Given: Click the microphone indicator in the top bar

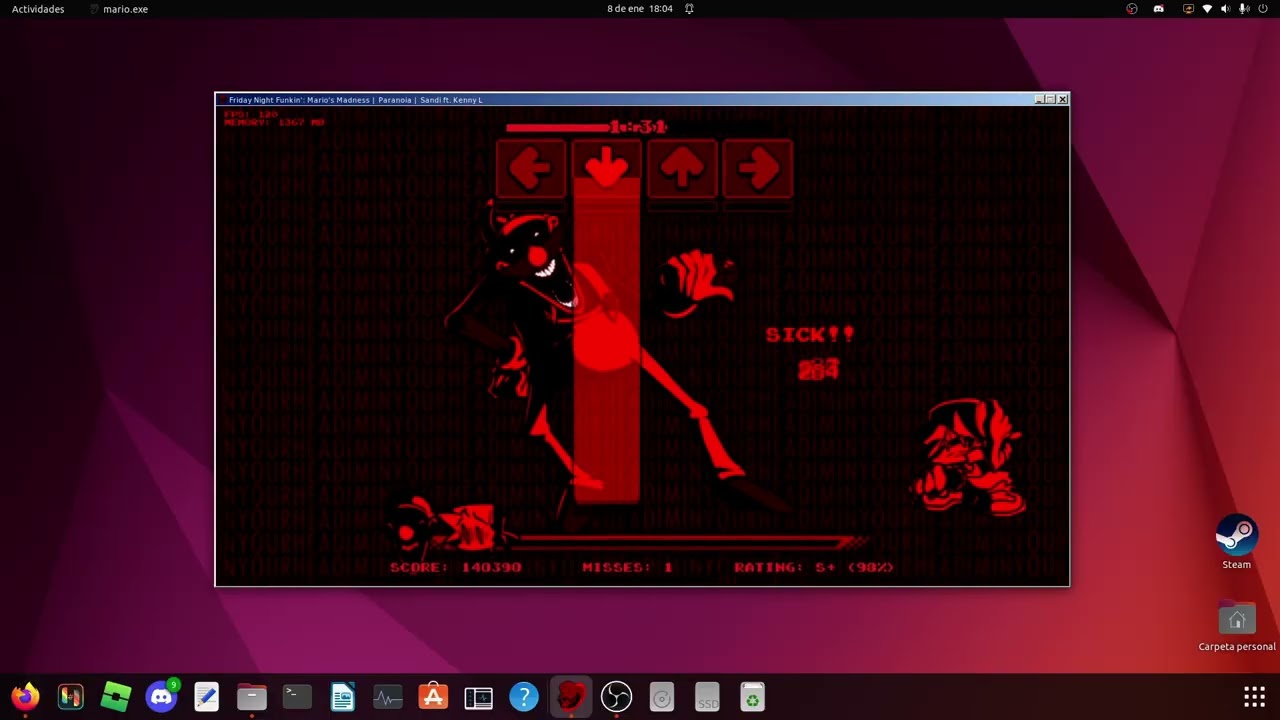Looking at the screenshot, I should tap(1244, 9).
